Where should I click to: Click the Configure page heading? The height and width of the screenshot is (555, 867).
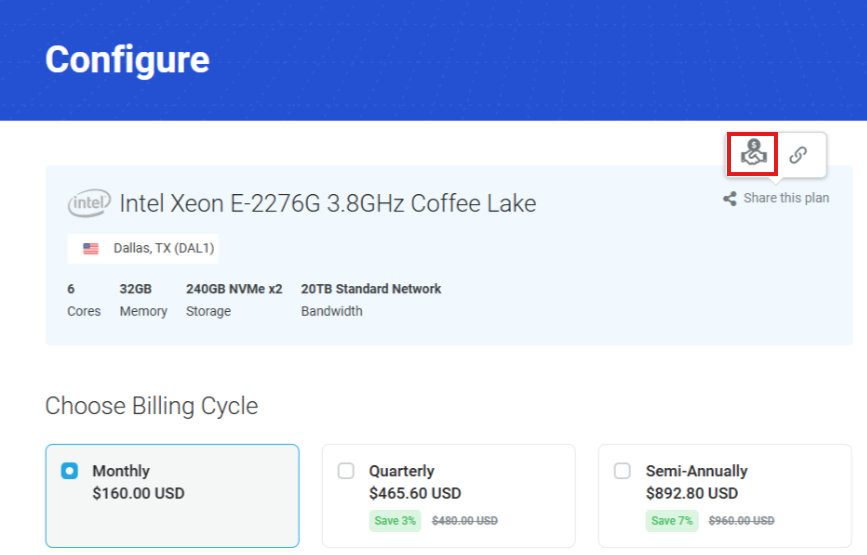[x=127, y=60]
